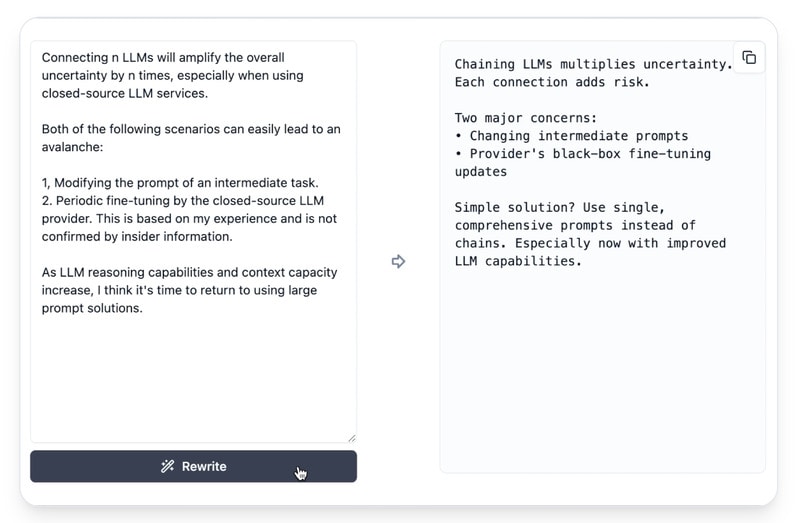Grab the input textarea resize handle
This screenshot has width=800, height=523.
click(351, 437)
